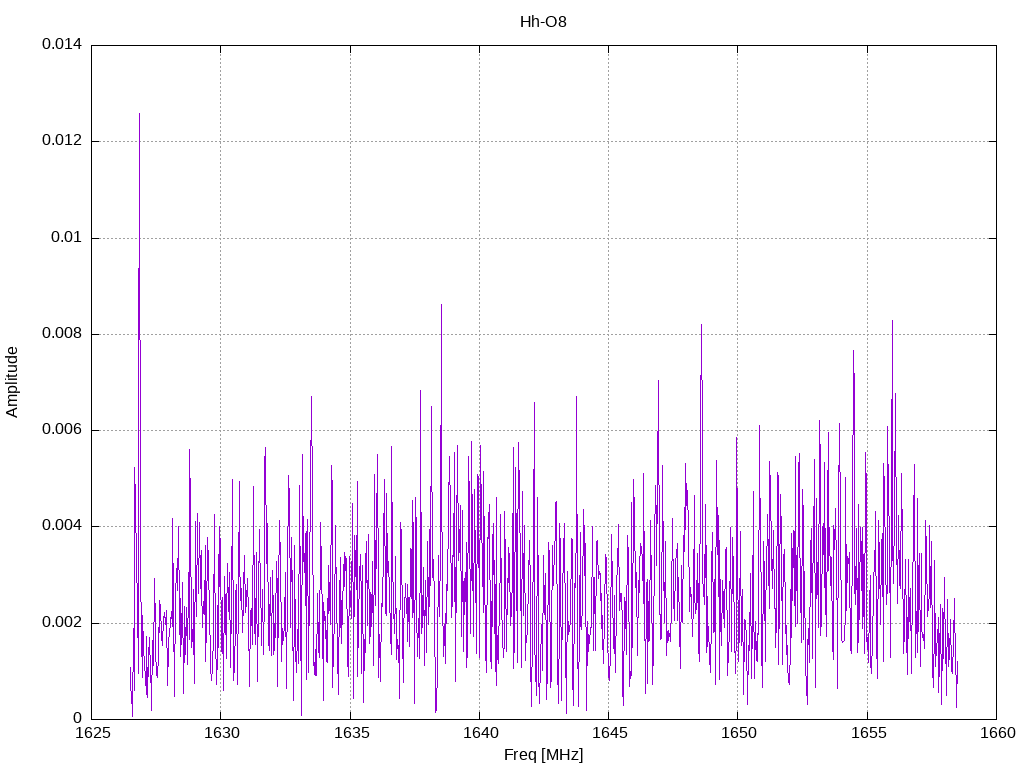Select the Amplitude y-axis label

click(12, 382)
